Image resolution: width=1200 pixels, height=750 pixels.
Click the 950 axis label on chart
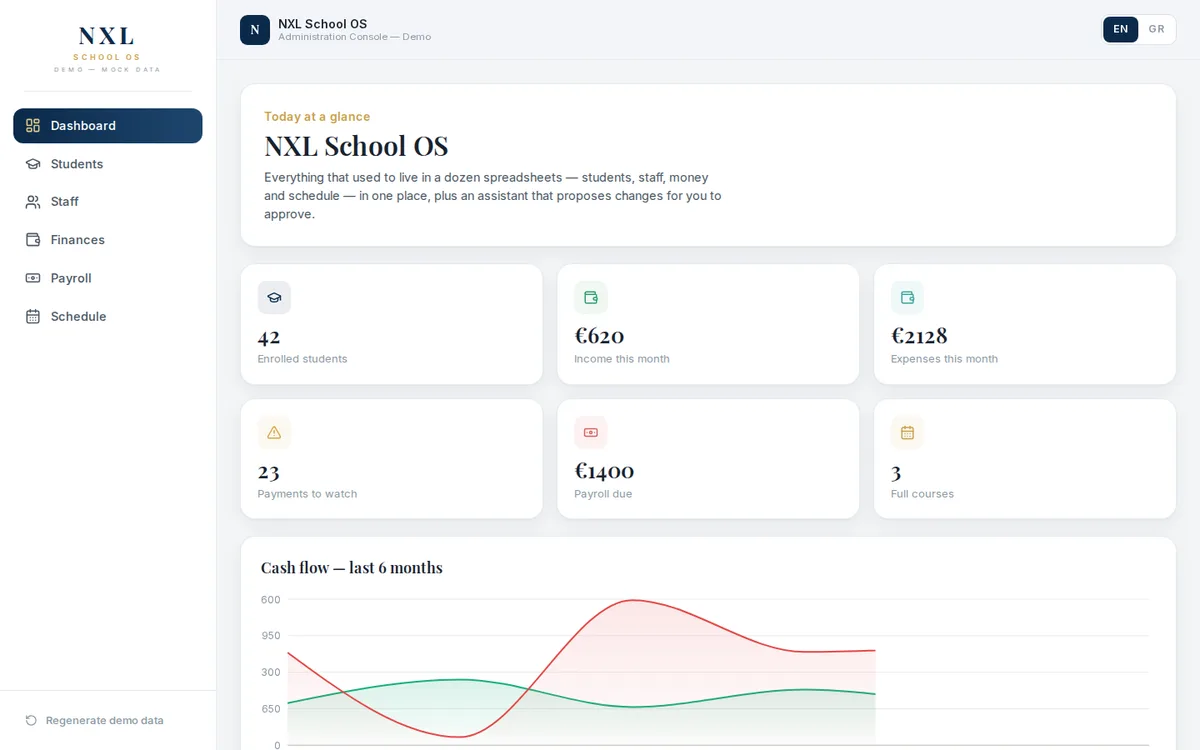coord(271,636)
